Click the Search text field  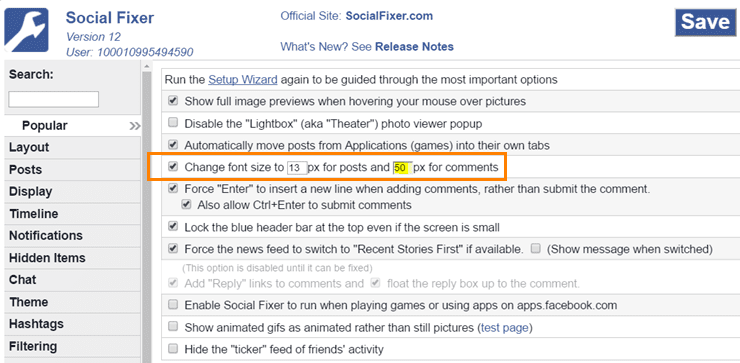pyautogui.click(x=53, y=100)
